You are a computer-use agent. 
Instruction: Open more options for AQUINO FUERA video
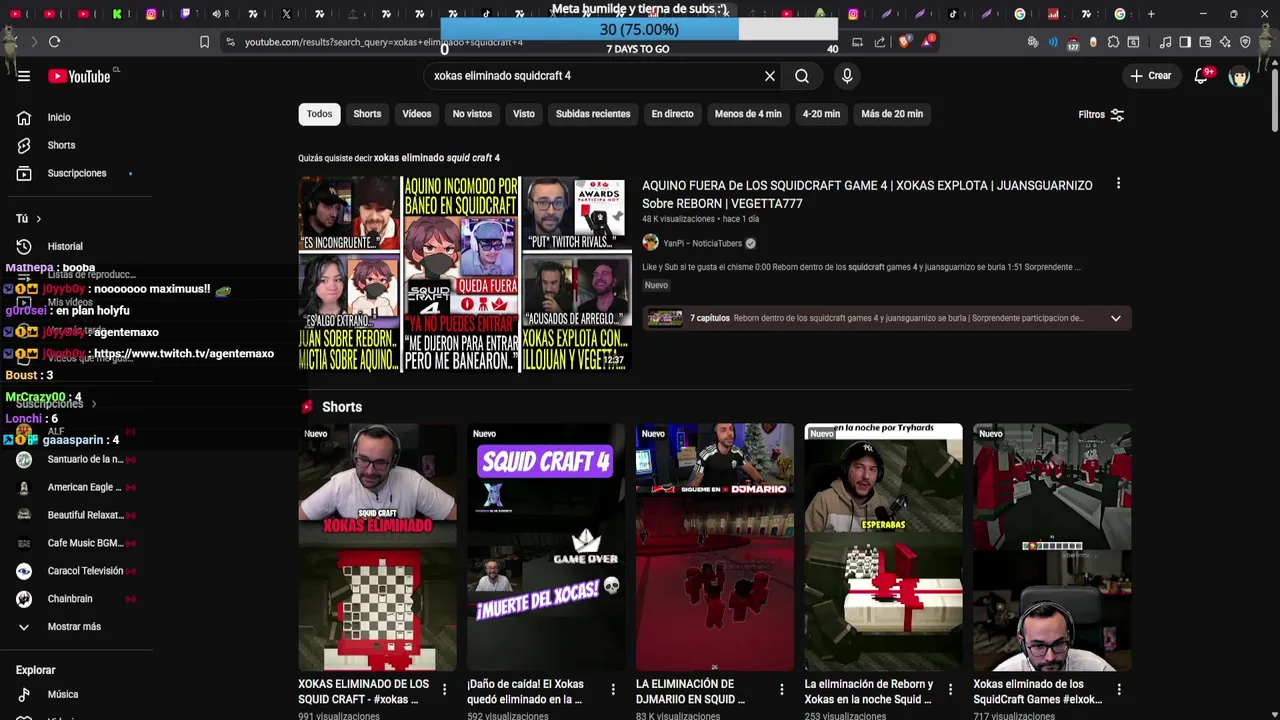1118,184
